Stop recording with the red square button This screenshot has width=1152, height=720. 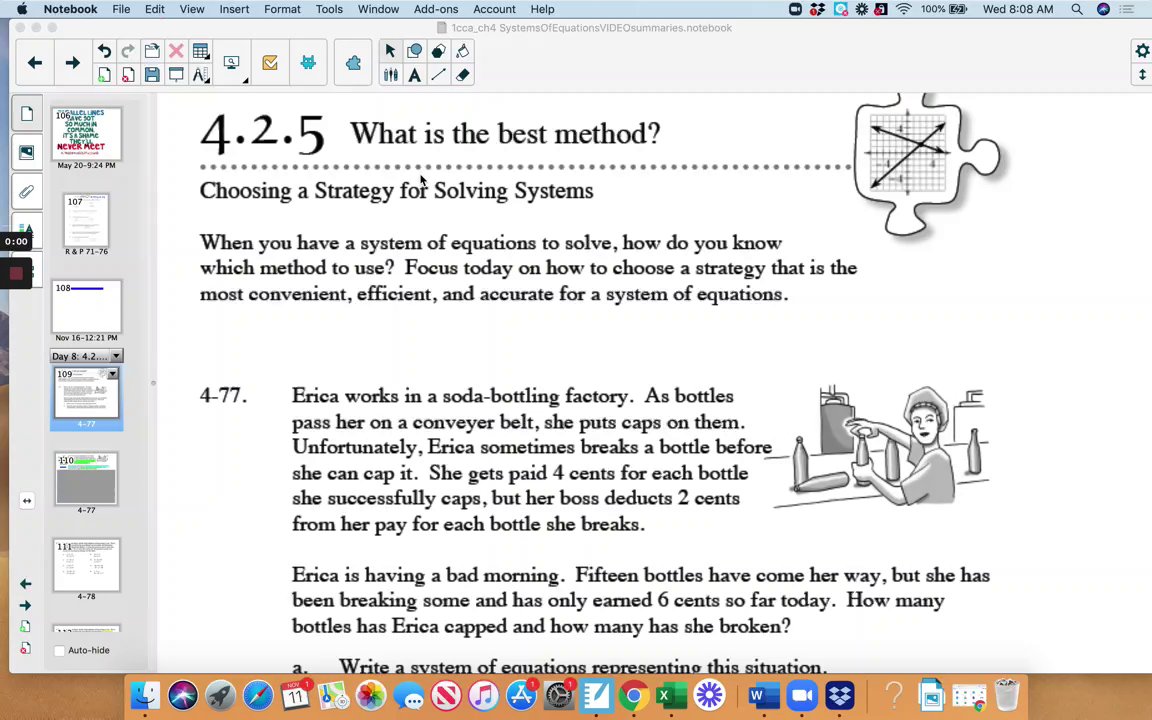[x=16, y=273]
